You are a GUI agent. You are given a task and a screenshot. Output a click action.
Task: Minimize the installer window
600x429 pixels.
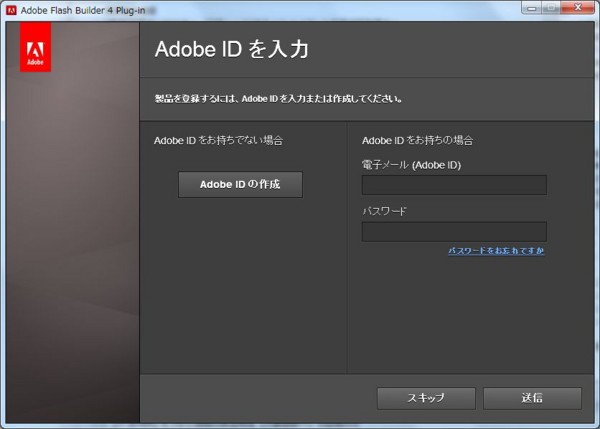point(532,8)
